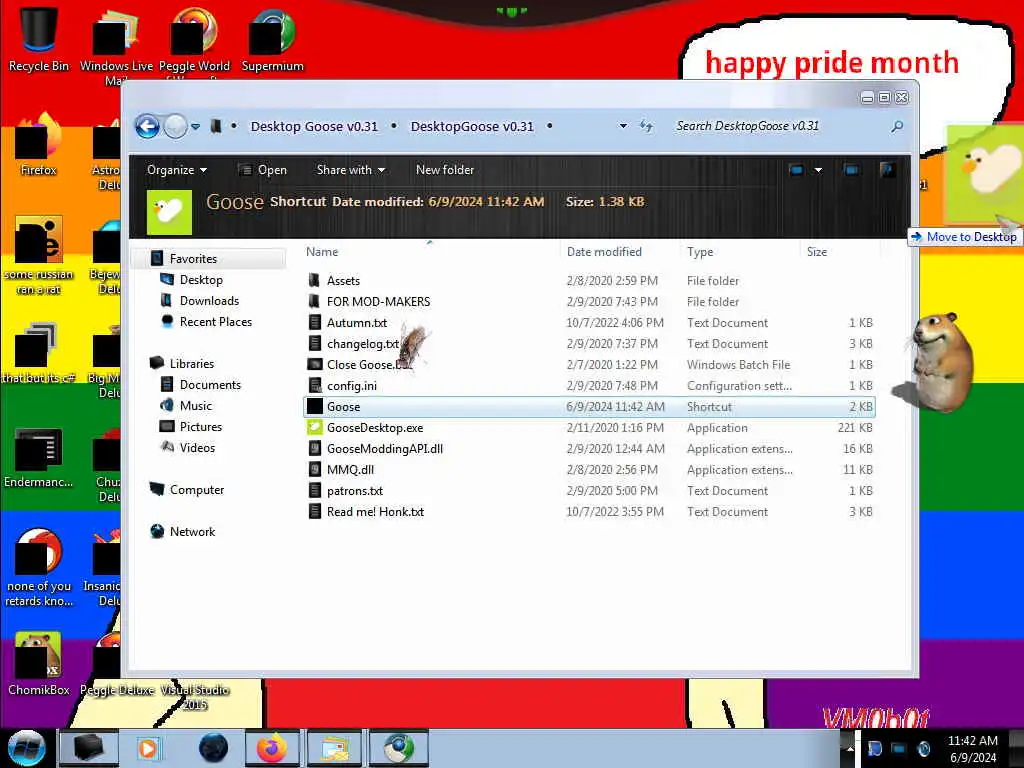Open the Share with menu
Screen dimensions: 1024x768
click(351, 170)
